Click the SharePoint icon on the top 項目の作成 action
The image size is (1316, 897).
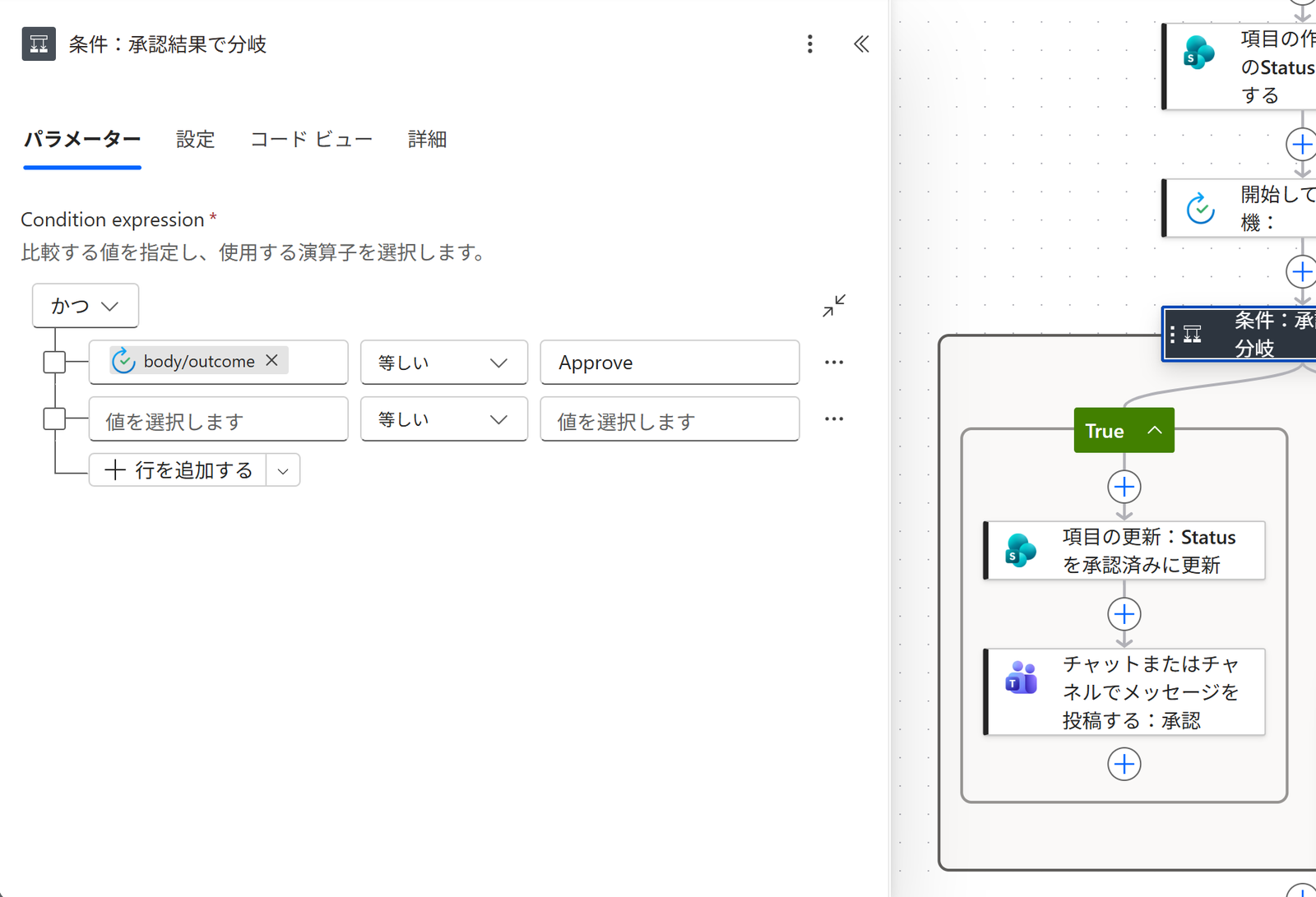point(1199,53)
